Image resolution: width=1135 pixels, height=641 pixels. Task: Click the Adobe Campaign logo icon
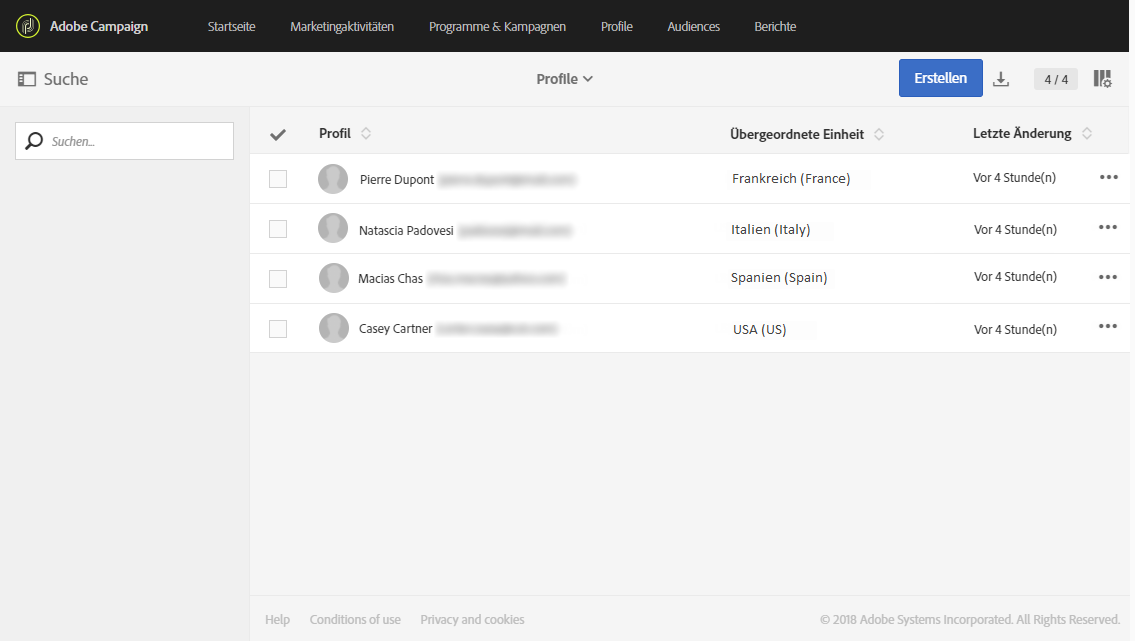[28, 26]
